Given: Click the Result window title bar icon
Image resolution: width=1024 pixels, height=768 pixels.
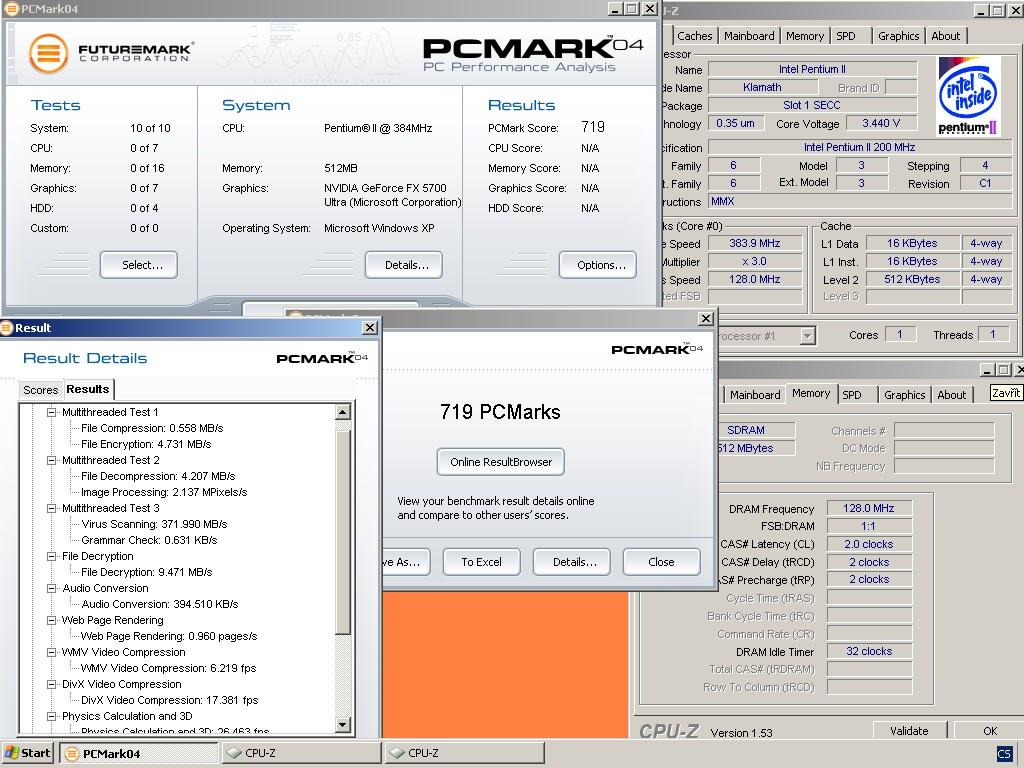Looking at the screenshot, I should click(7, 328).
